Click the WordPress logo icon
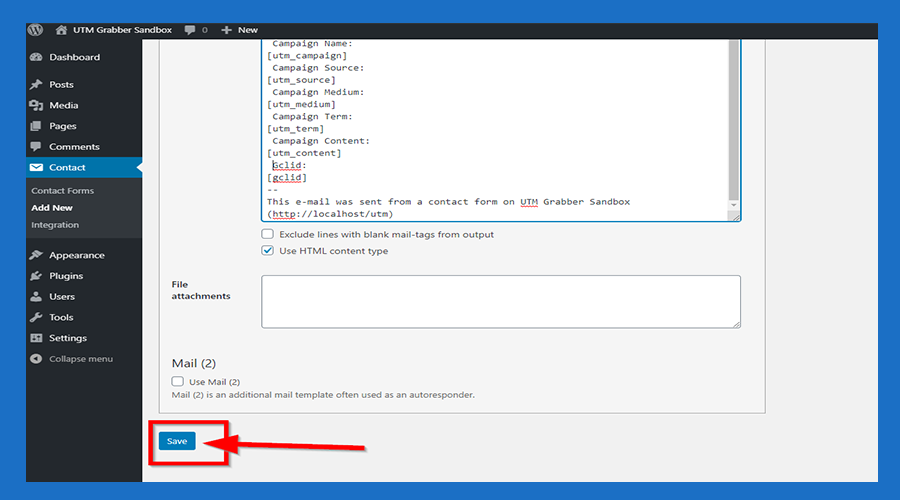This screenshot has height=500, width=900. click(37, 30)
